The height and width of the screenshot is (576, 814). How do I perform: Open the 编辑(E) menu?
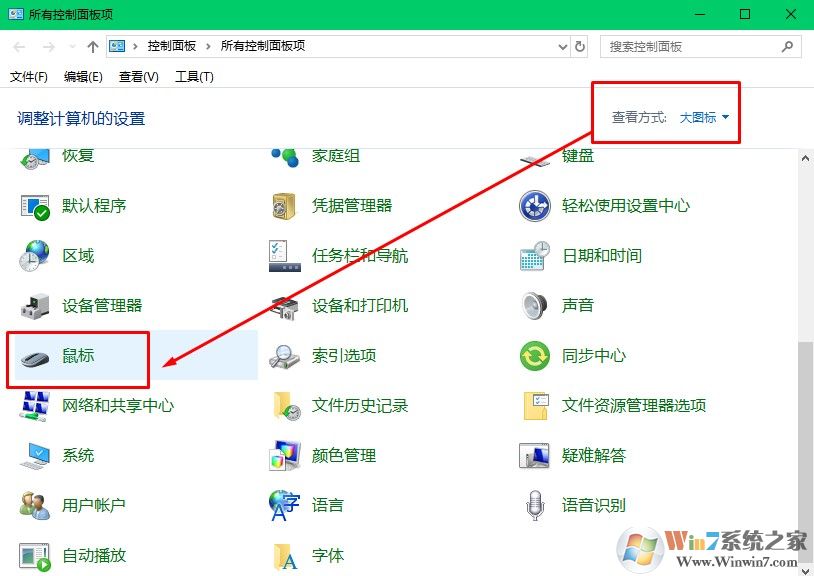tap(83, 77)
